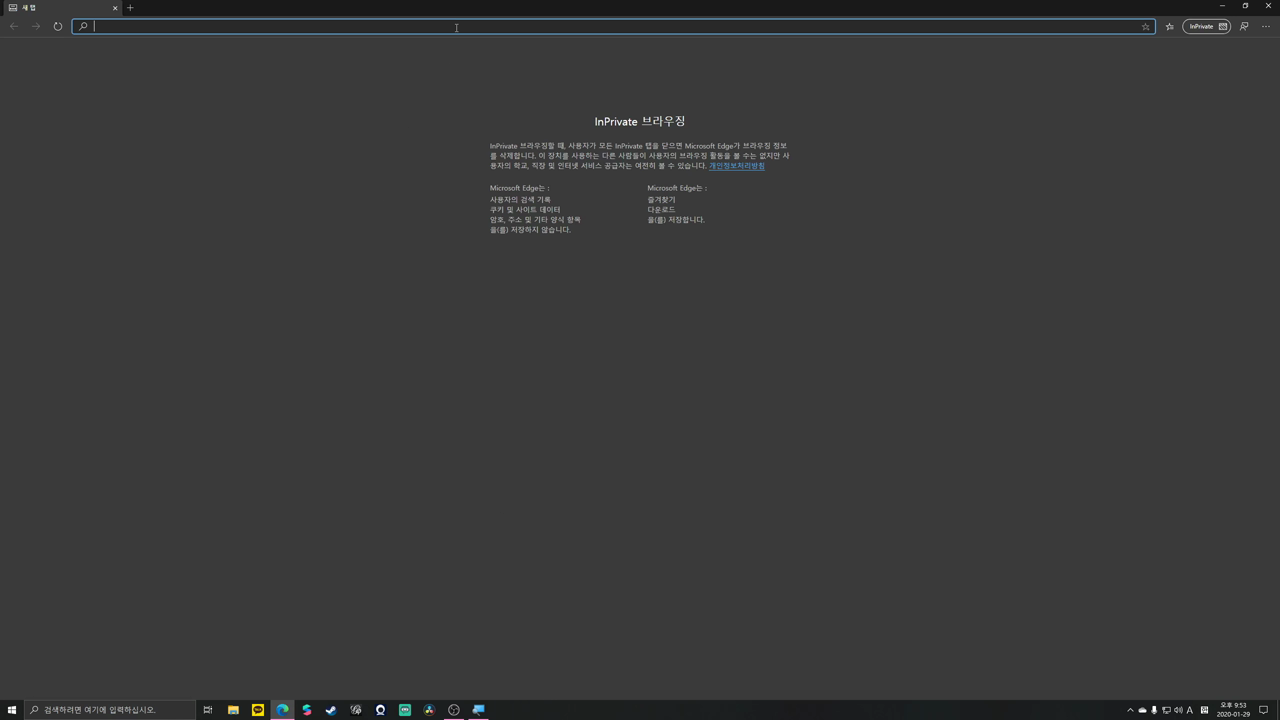Click the InPrivate badge
This screenshot has width=1280, height=720.
click(x=1207, y=27)
